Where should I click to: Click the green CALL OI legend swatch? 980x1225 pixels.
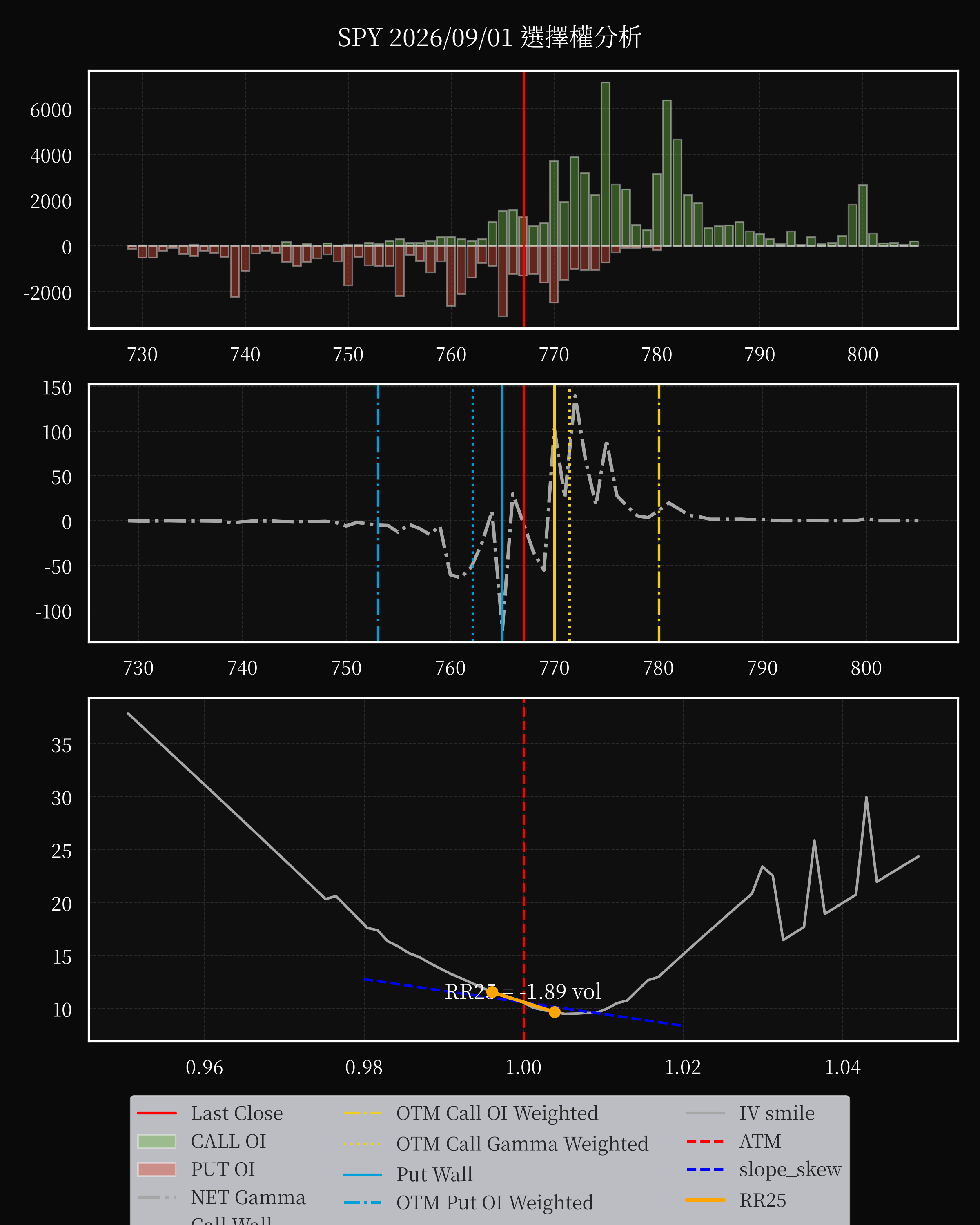point(157,1141)
